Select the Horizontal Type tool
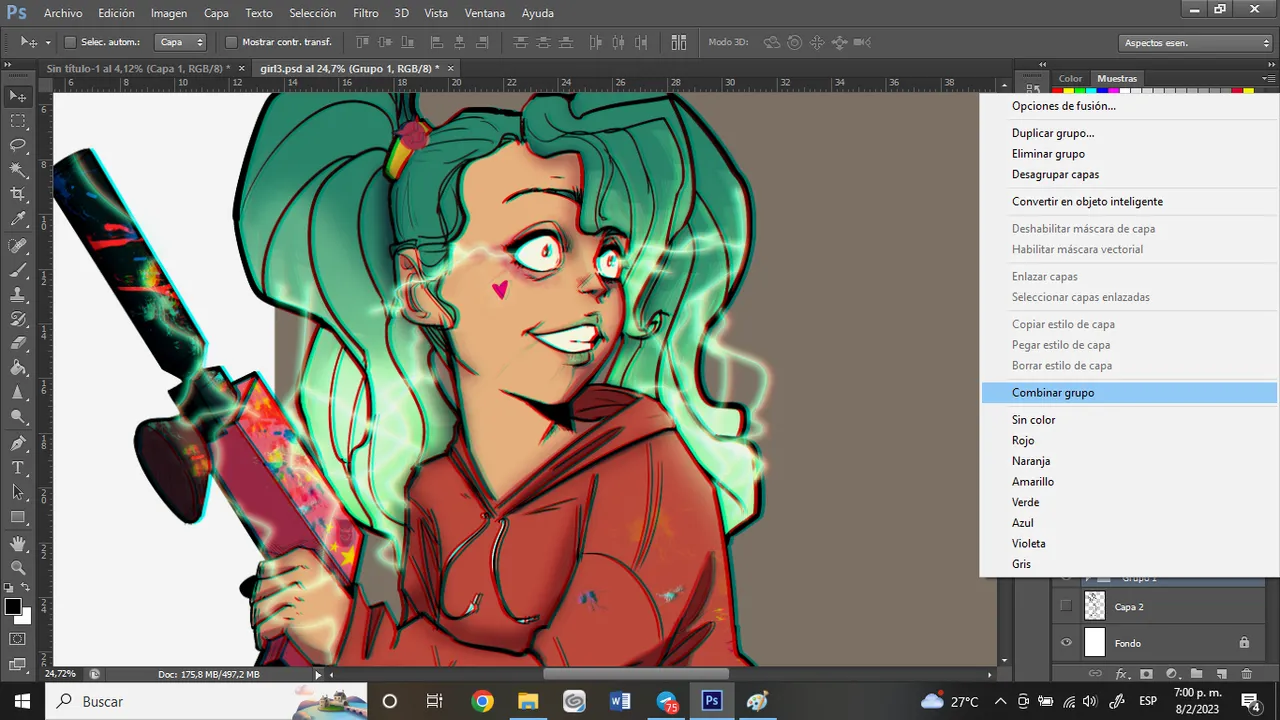Screen dimensions: 1280x720 pos(18,468)
